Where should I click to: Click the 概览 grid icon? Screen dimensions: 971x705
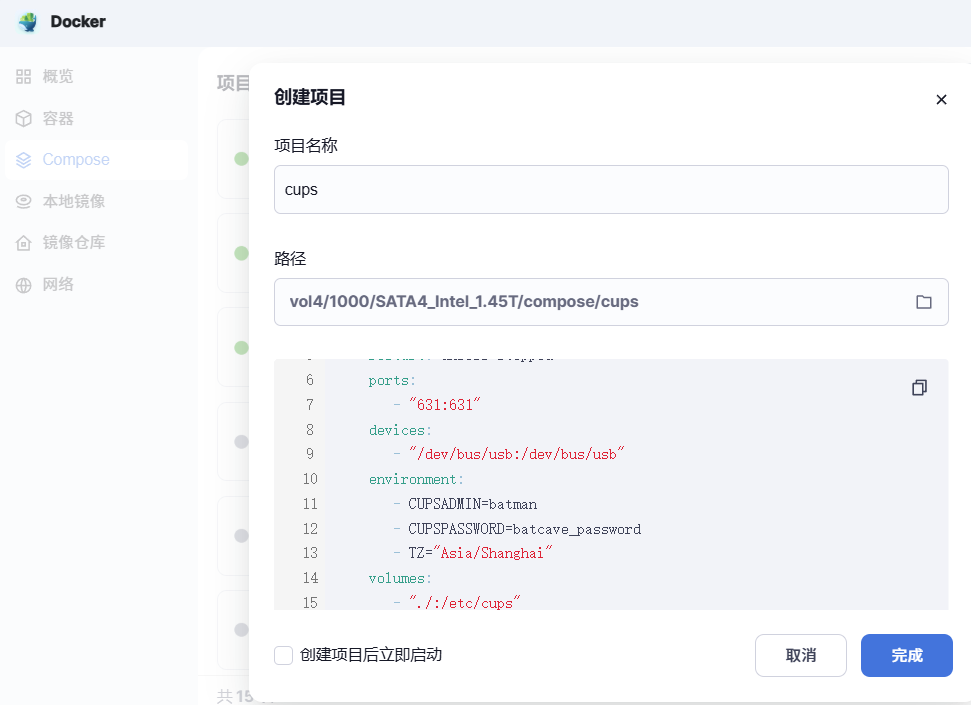(24, 76)
